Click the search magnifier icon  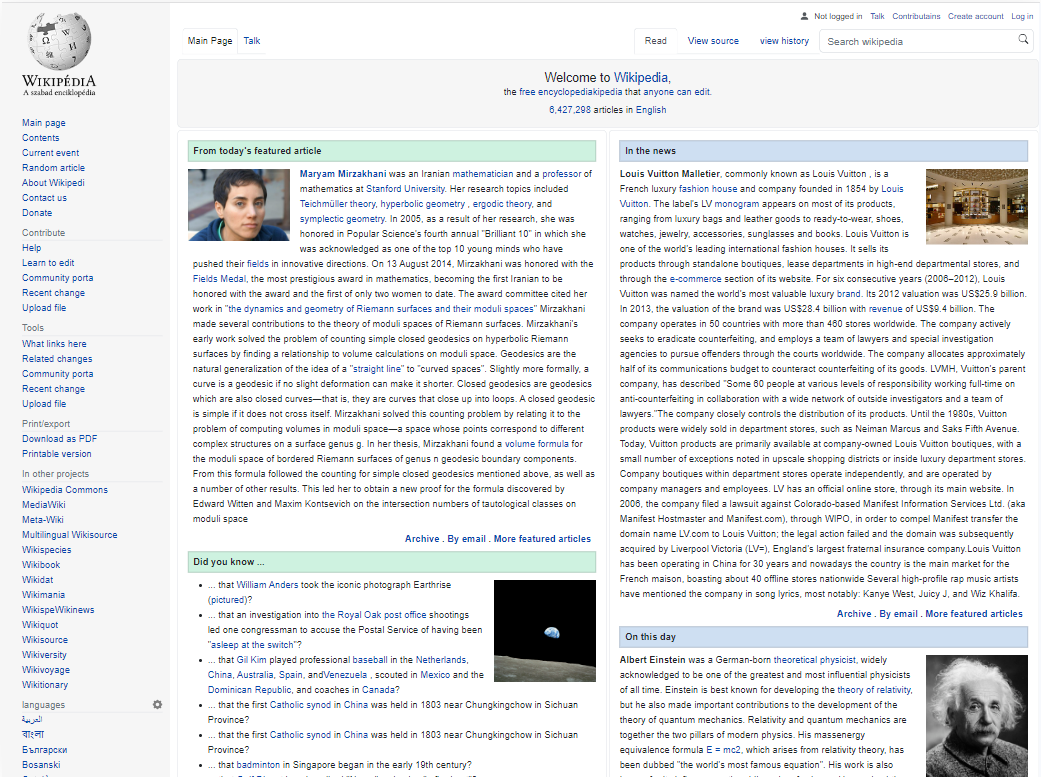point(1023,40)
